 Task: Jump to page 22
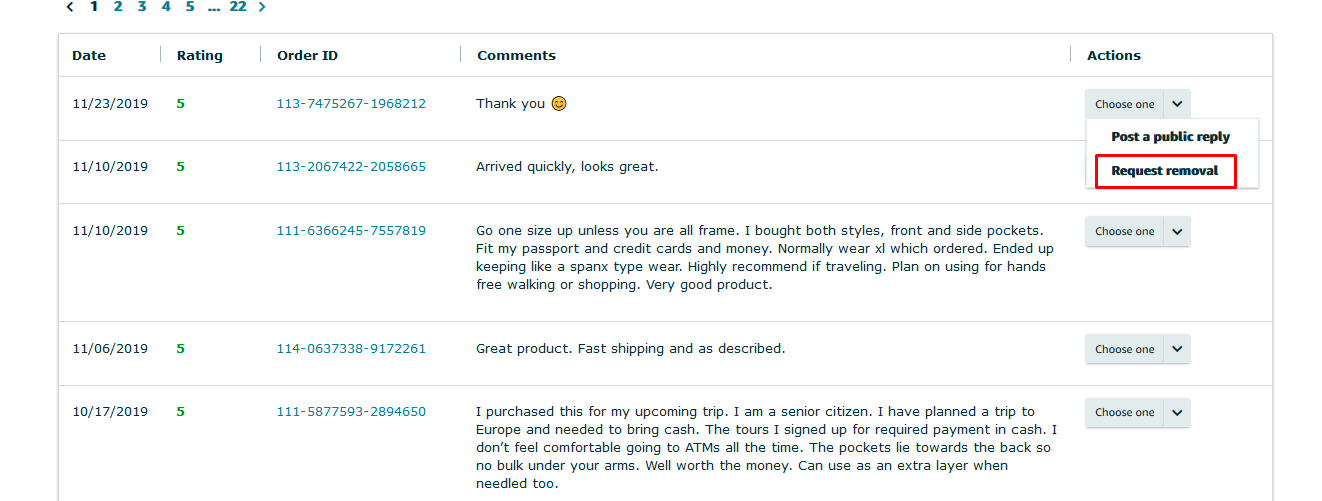(x=238, y=7)
